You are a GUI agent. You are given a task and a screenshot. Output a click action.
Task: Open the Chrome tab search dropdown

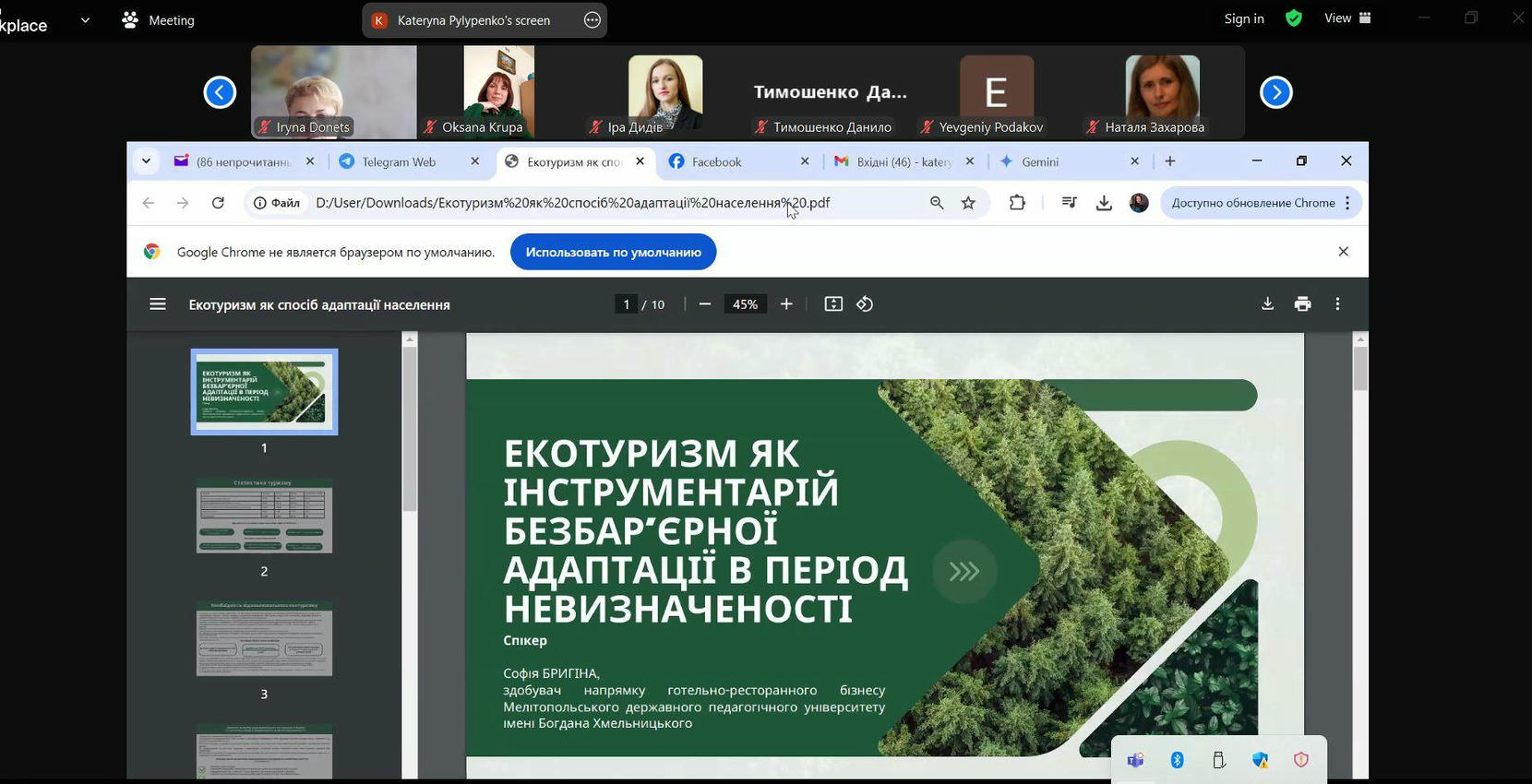coord(146,161)
